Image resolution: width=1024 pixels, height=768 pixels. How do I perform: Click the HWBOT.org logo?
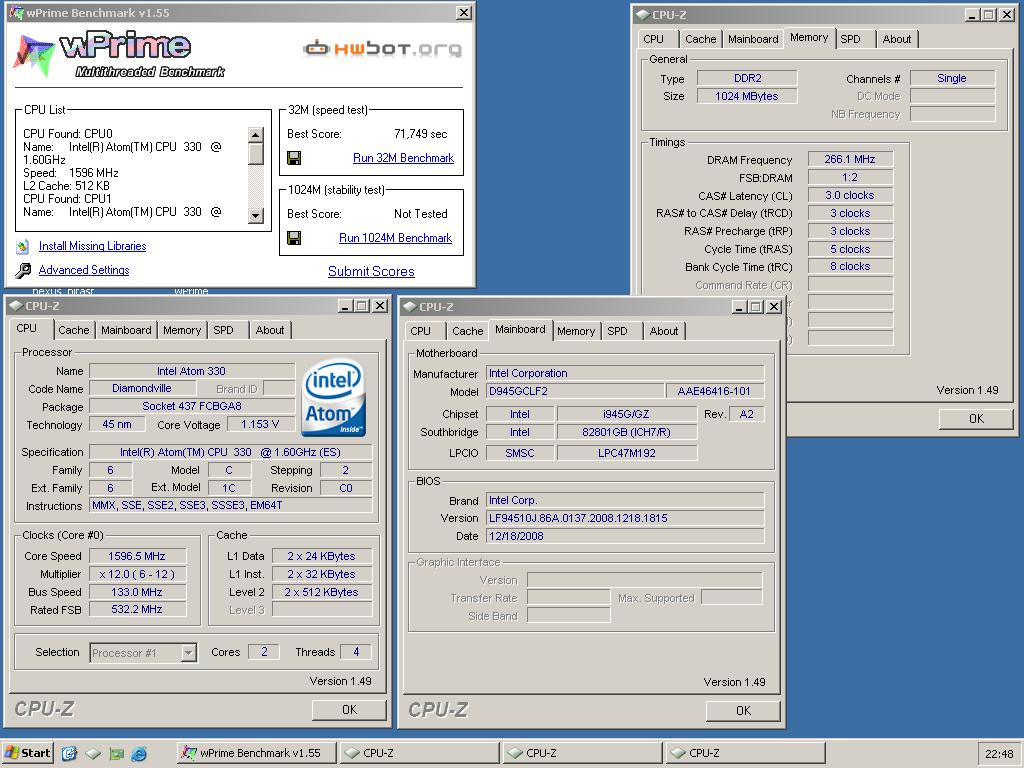point(383,48)
